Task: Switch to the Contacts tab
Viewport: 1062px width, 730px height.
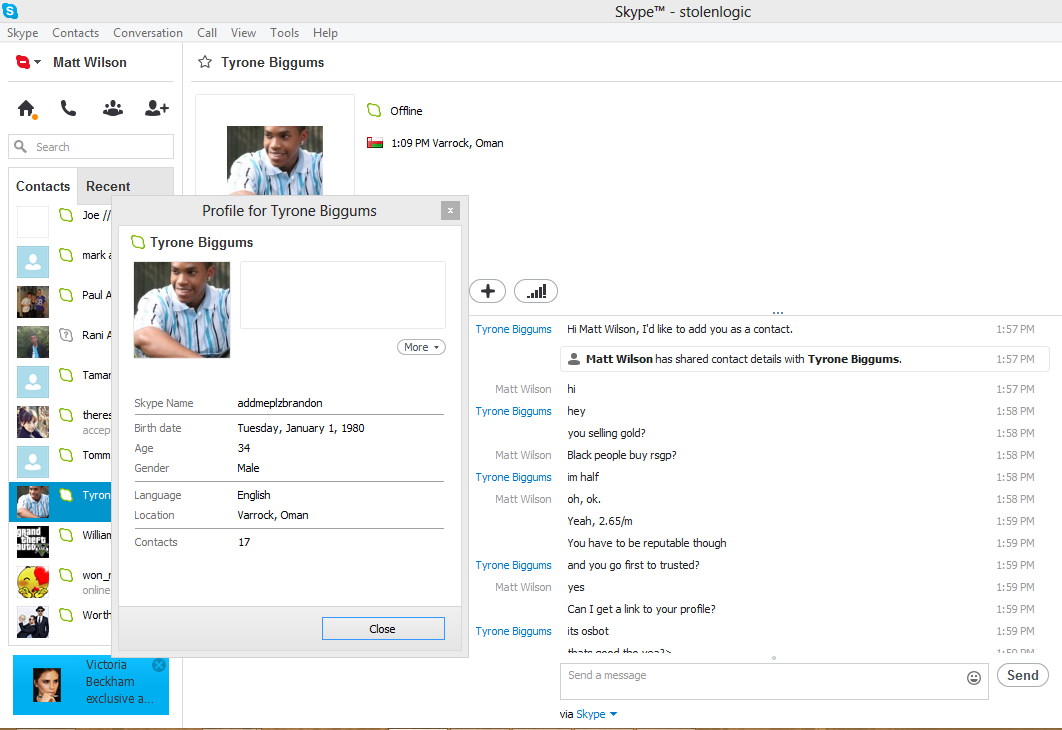Action: (43, 186)
